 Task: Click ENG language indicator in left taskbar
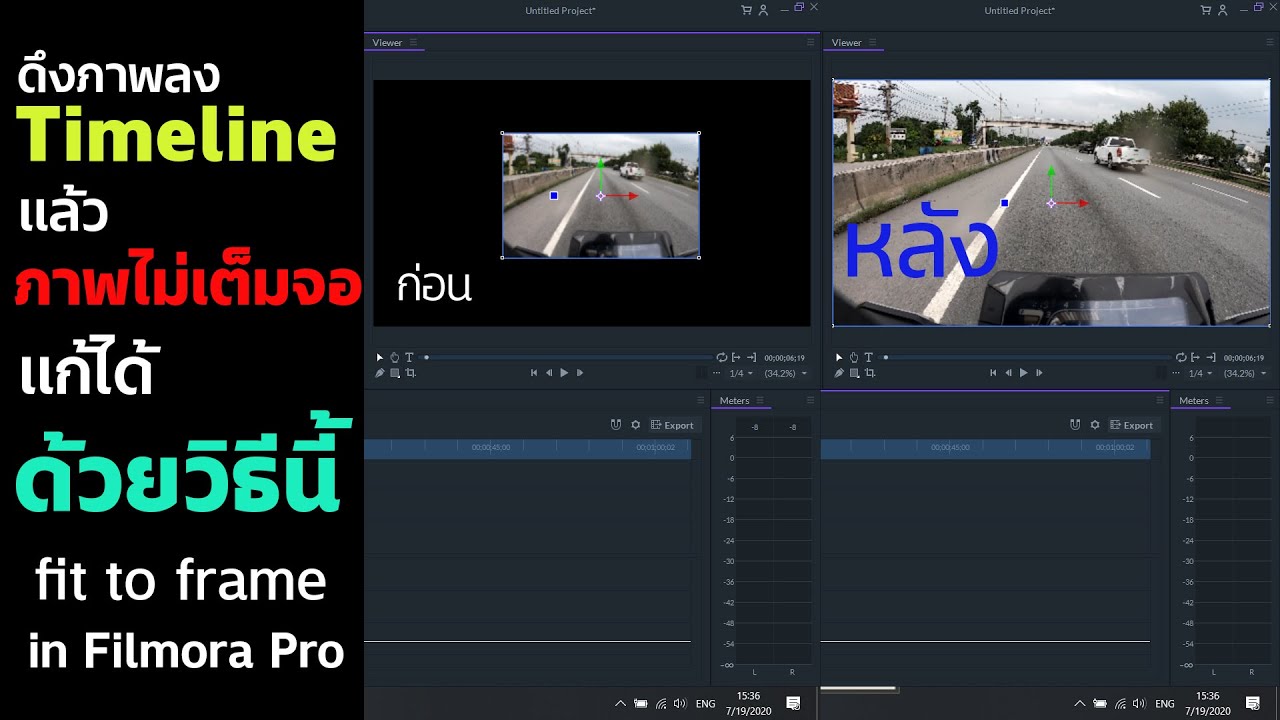(x=705, y=704)
